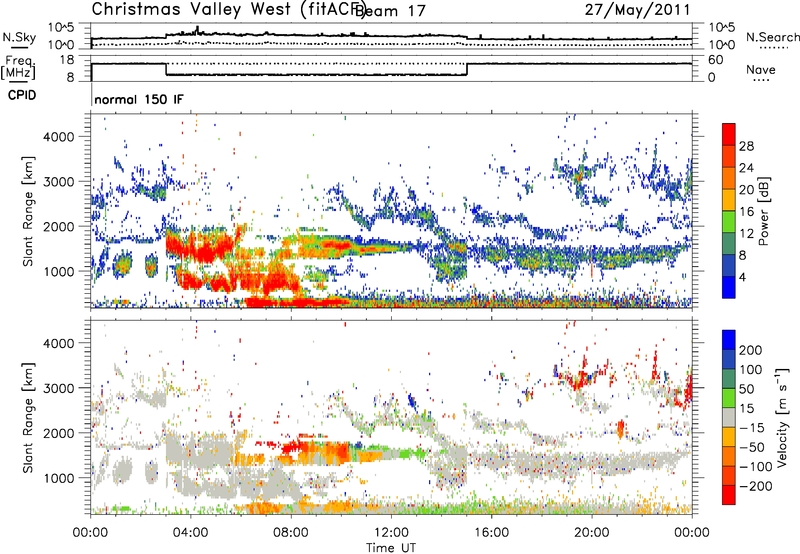The height and width of the screenshot is (554, 800).
Task: Click the 27/May/2011 date text
Action: point(638,10)
